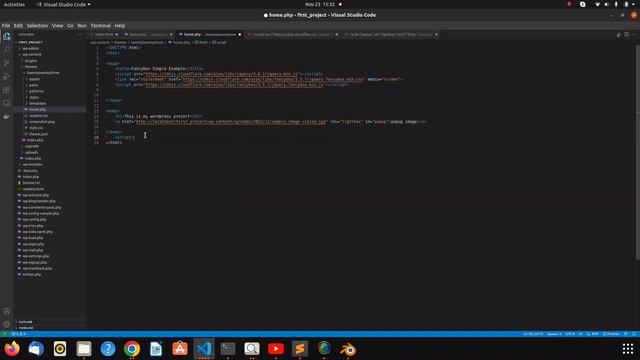Click the Split Editor Right icon
The width and height of the screenshot is (640, 360).
click(x=627, y=35)
